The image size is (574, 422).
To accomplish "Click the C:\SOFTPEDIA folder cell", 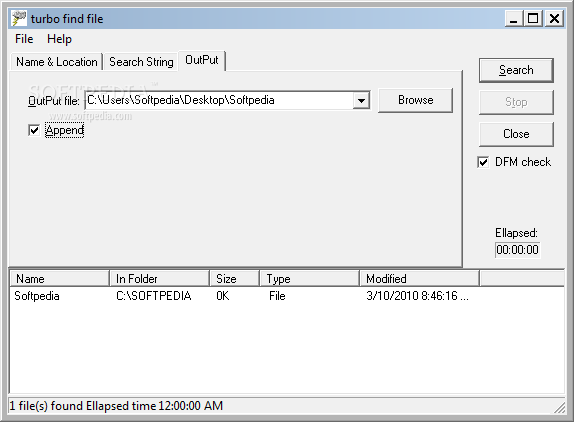I will point(153,296).
